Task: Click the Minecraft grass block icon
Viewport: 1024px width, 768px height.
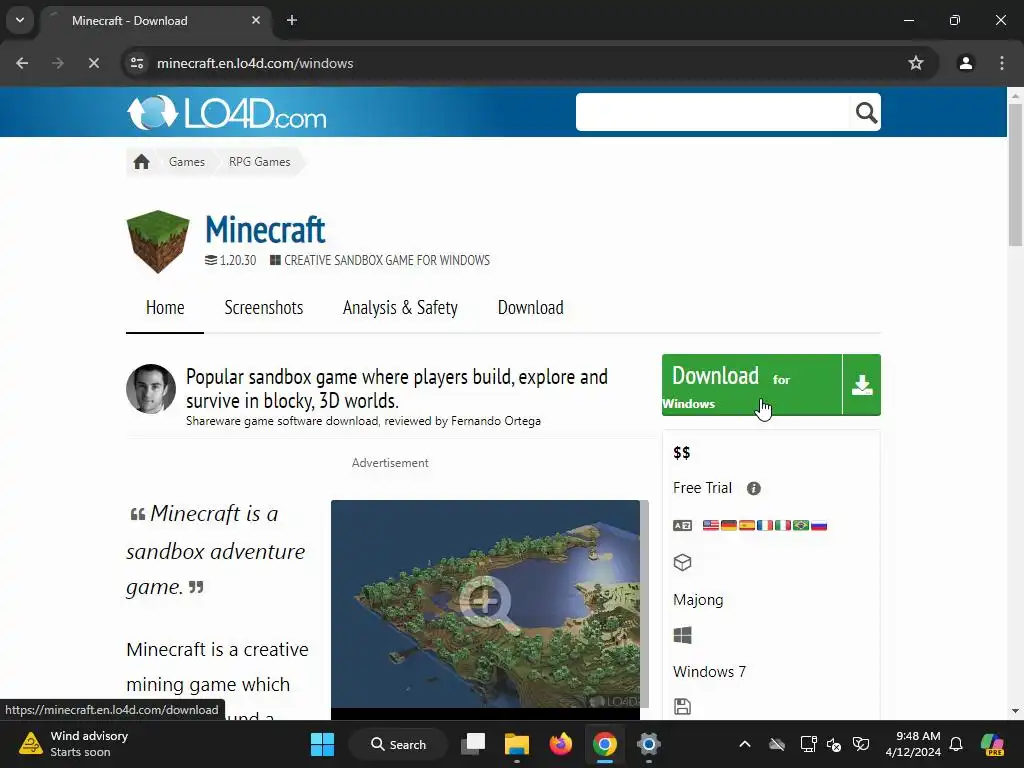Action: [x=158, y=241]
